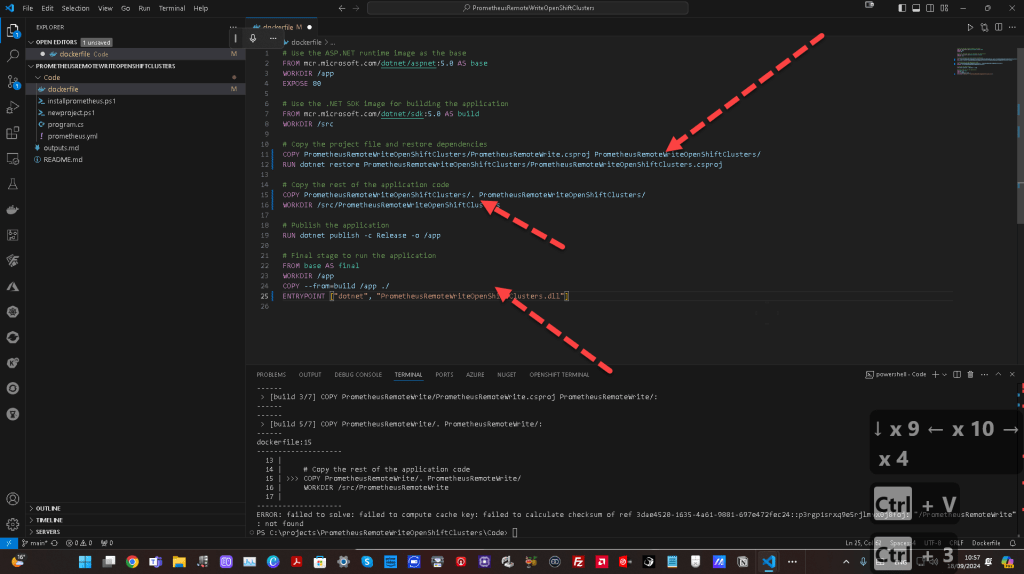
Task: Open the Selection menu
Action: pyautogui.click(x=76, y=8)
